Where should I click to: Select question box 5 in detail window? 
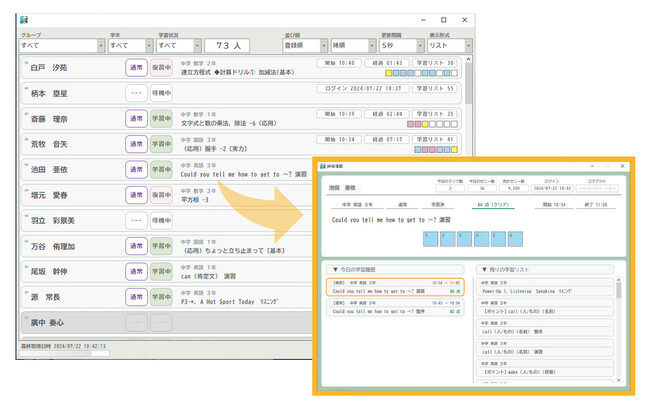click(x=498, y=239)
